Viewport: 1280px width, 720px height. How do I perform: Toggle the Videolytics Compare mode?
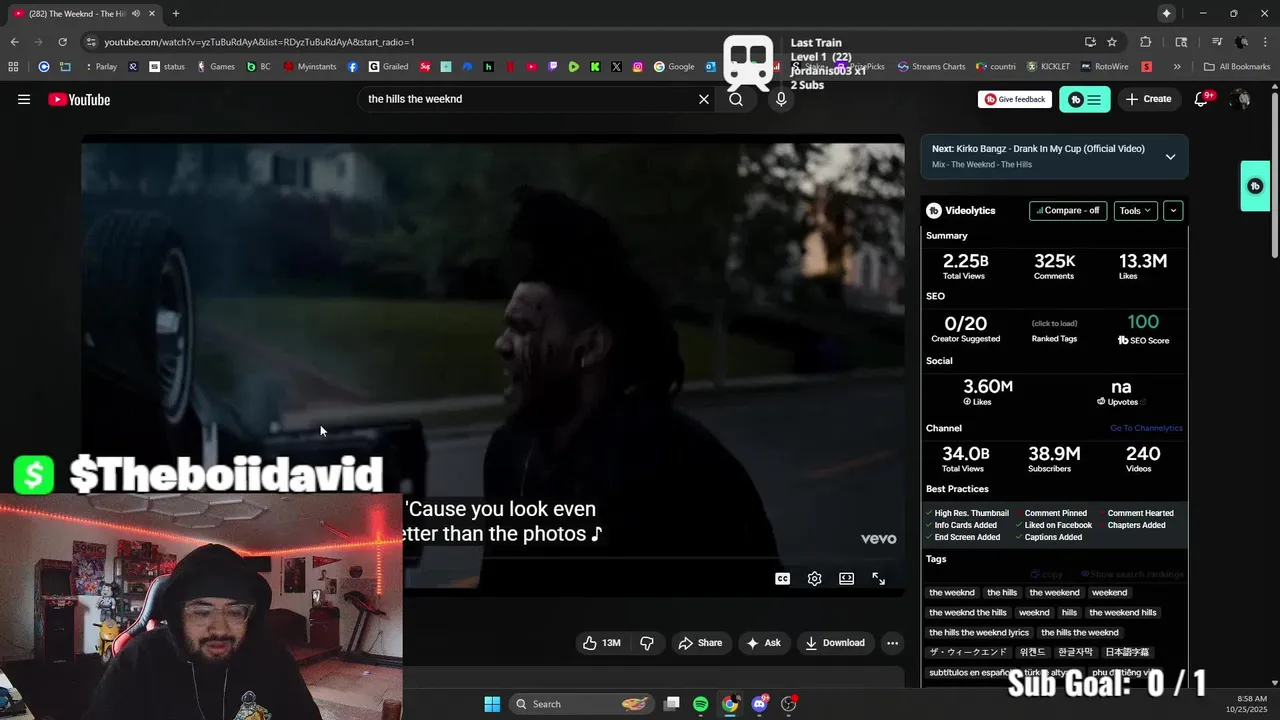tap(1068, 210)
